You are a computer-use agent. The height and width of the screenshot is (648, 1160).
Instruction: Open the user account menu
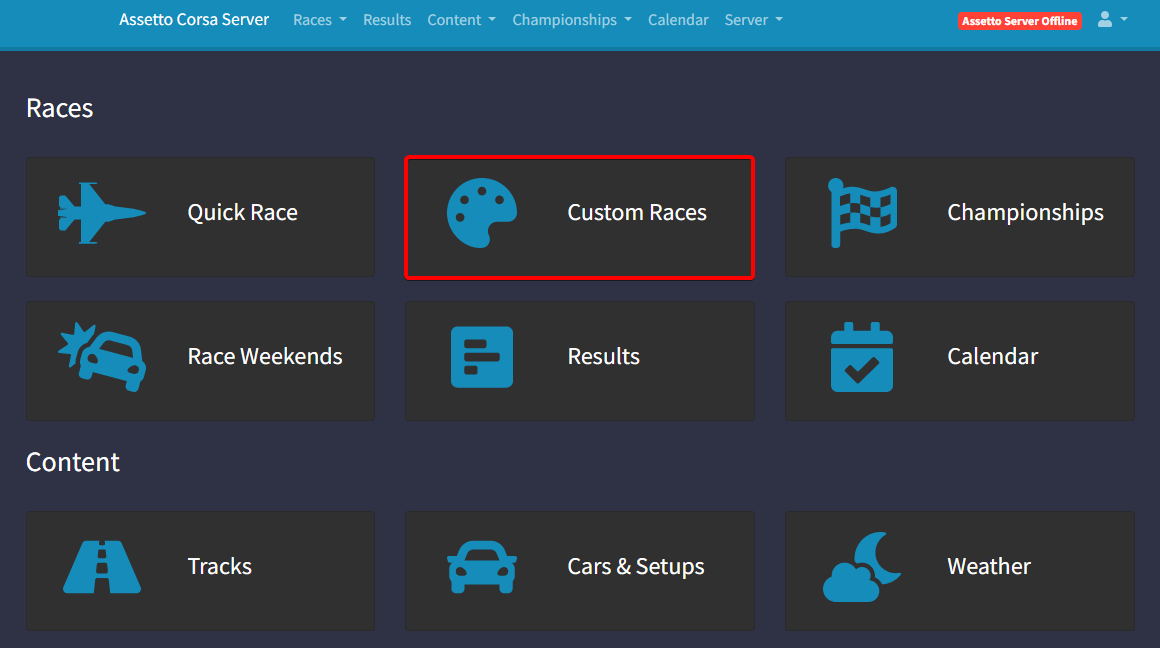pyautogui.click(x=1112, y=20)
